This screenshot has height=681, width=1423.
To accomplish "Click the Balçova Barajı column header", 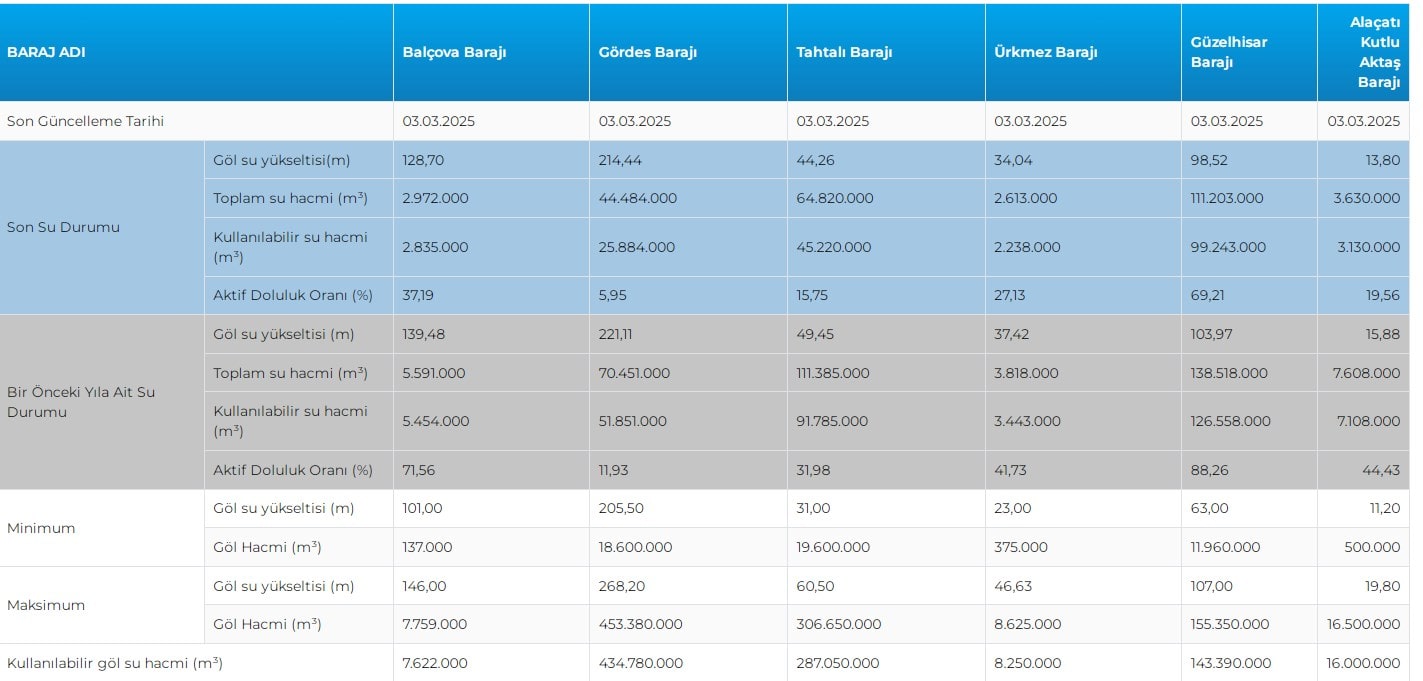I will (x=454, y=52).
